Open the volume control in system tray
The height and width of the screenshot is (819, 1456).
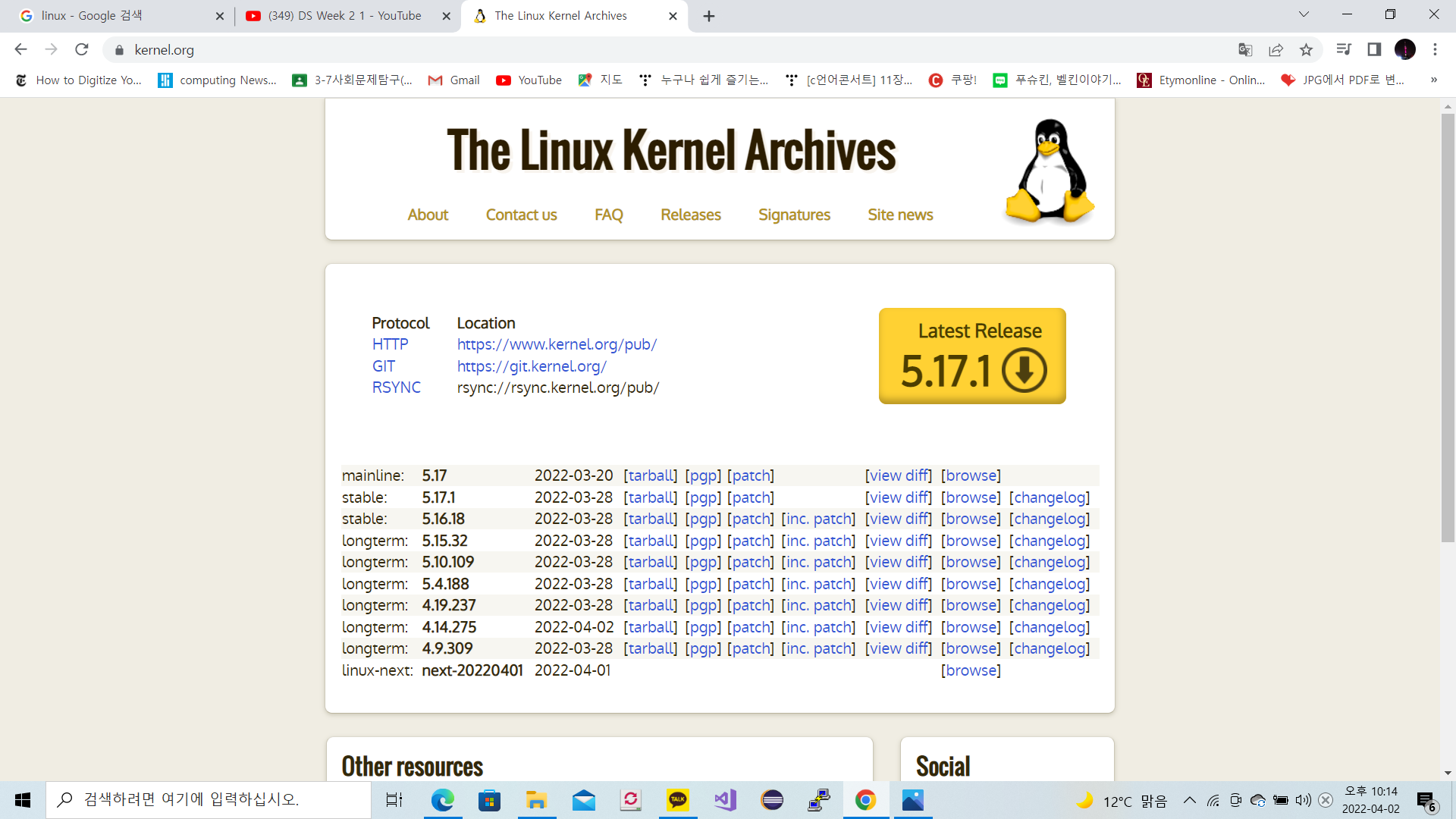point(1303,800)
